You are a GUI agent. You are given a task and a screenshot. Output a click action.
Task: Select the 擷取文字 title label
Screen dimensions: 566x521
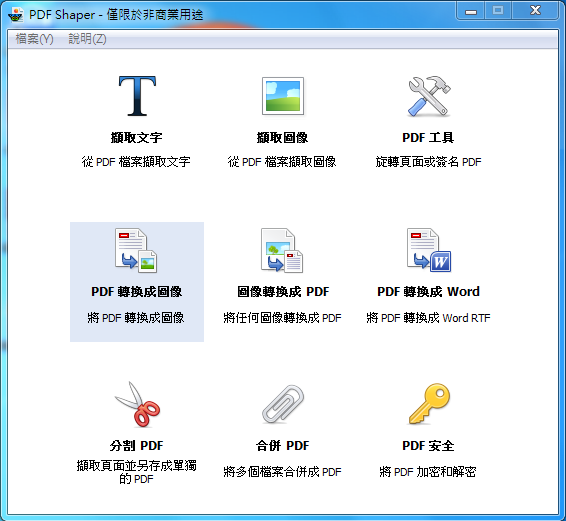point(136,138)
